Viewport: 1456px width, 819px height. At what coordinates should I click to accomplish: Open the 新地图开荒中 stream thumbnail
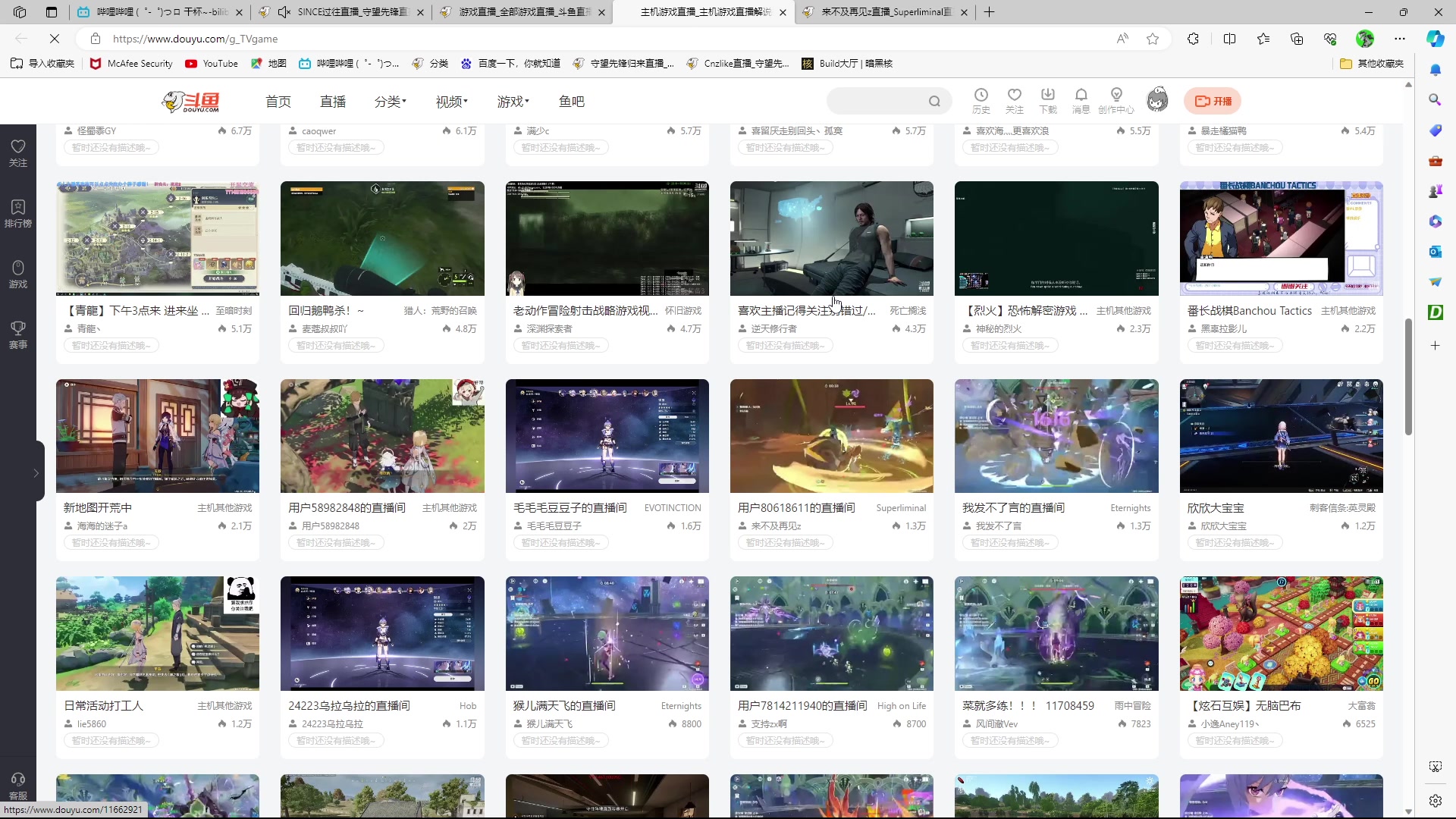coord(157,436)
